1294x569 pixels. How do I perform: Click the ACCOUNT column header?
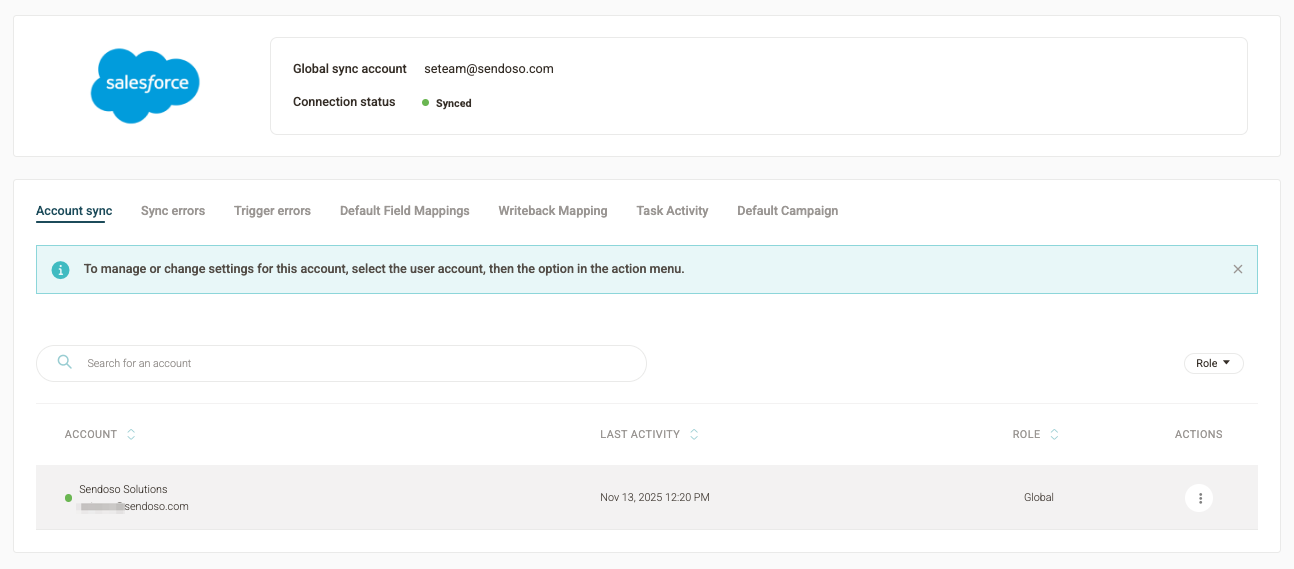pos(91,434)
